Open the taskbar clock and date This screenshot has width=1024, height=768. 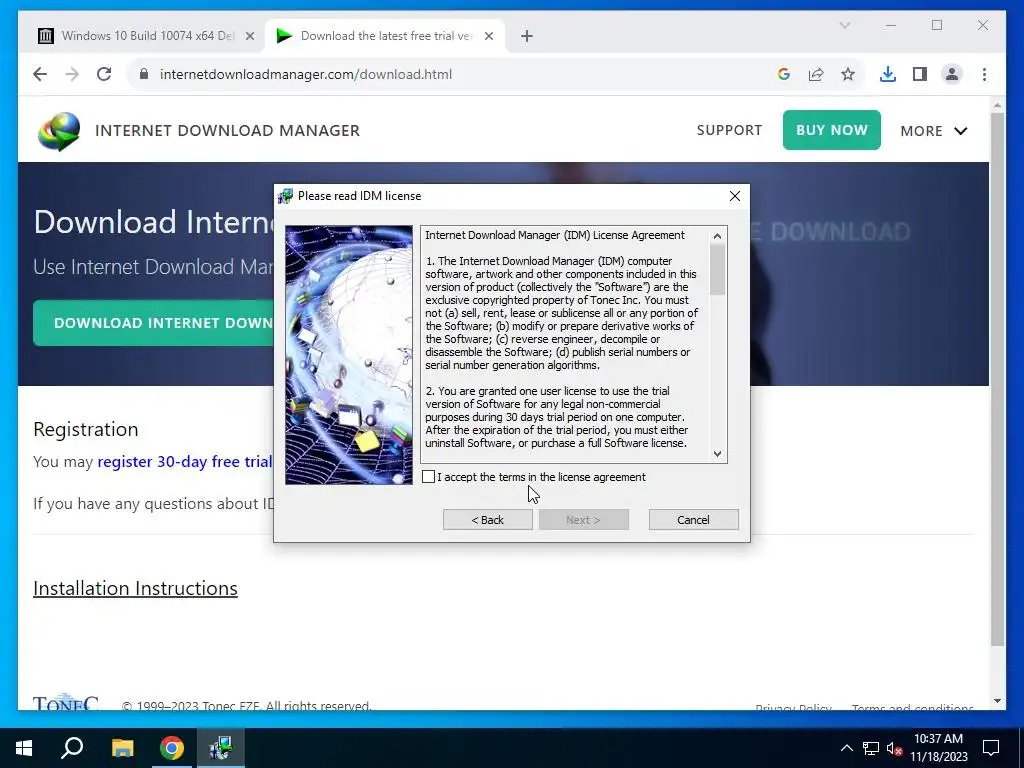point(938,748)
